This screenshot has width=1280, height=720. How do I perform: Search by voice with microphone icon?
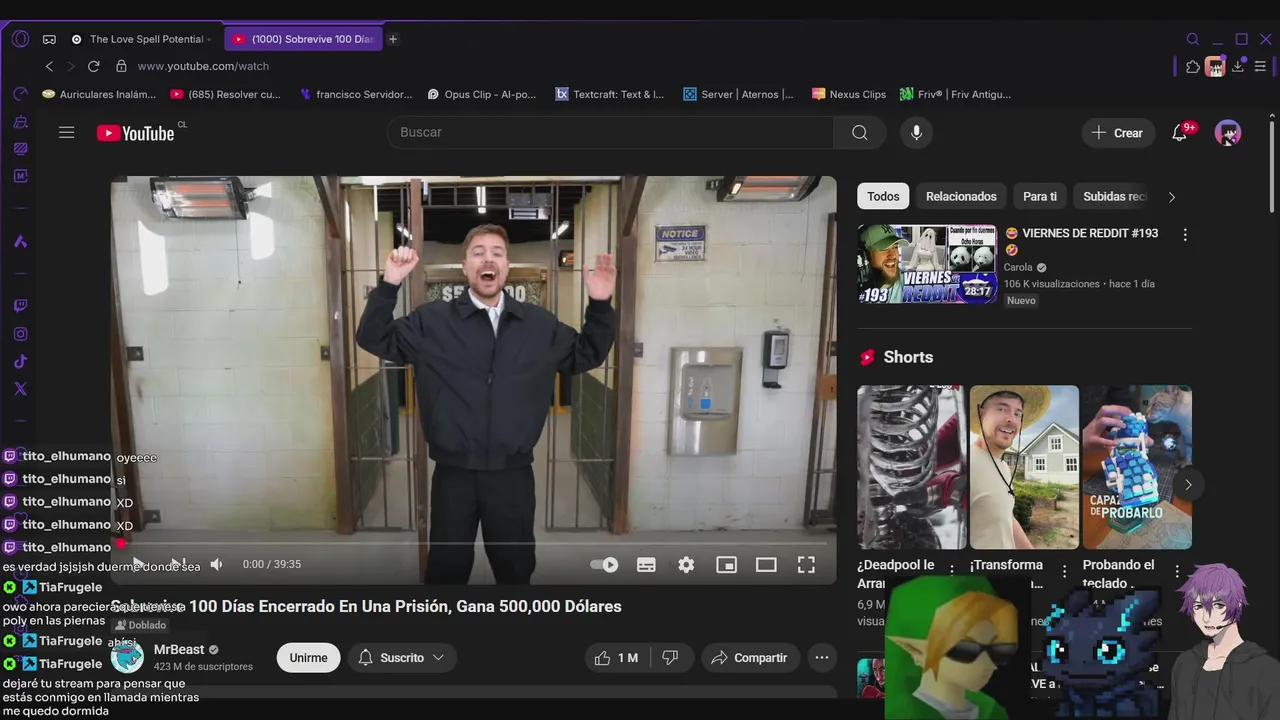coord(916,133)
